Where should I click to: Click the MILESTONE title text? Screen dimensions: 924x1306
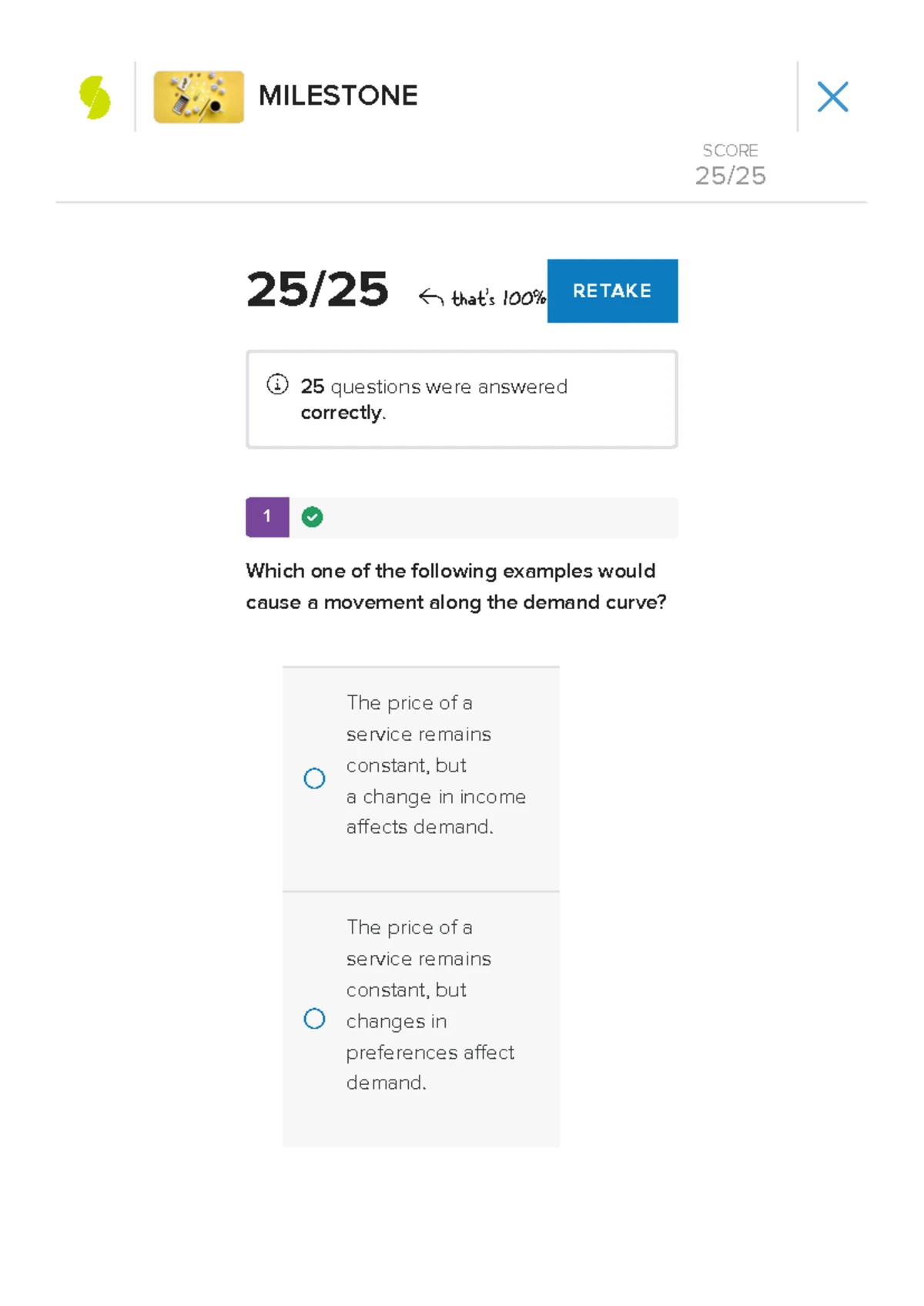point(338,95)
